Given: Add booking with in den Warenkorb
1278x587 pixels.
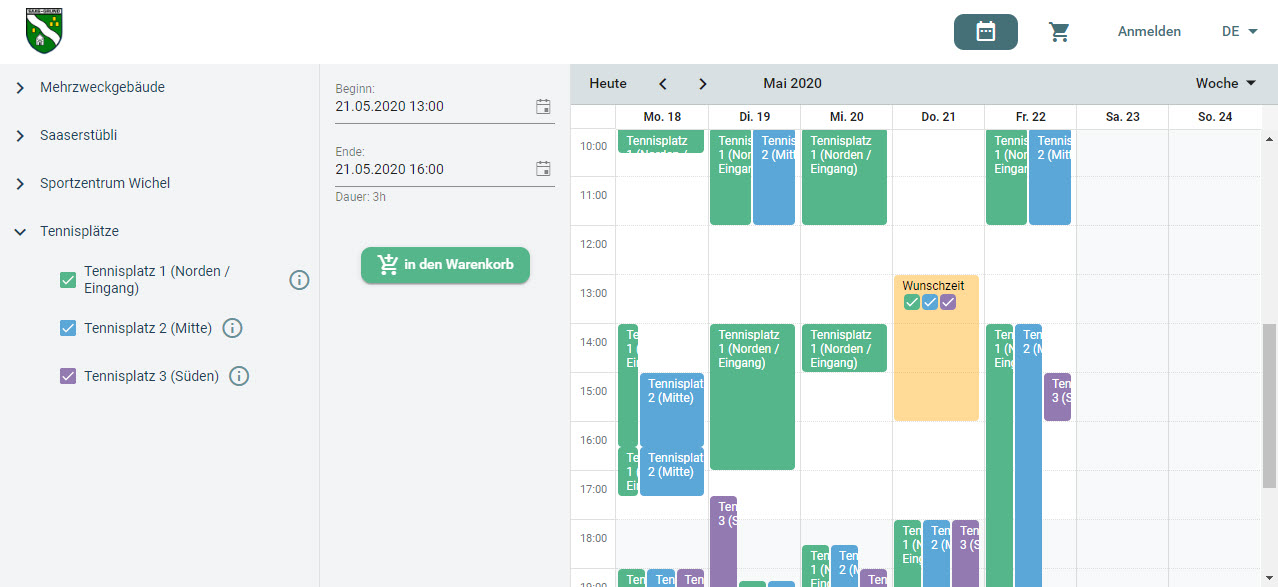Looking at the screenshot, I should [x=445, y=265].
